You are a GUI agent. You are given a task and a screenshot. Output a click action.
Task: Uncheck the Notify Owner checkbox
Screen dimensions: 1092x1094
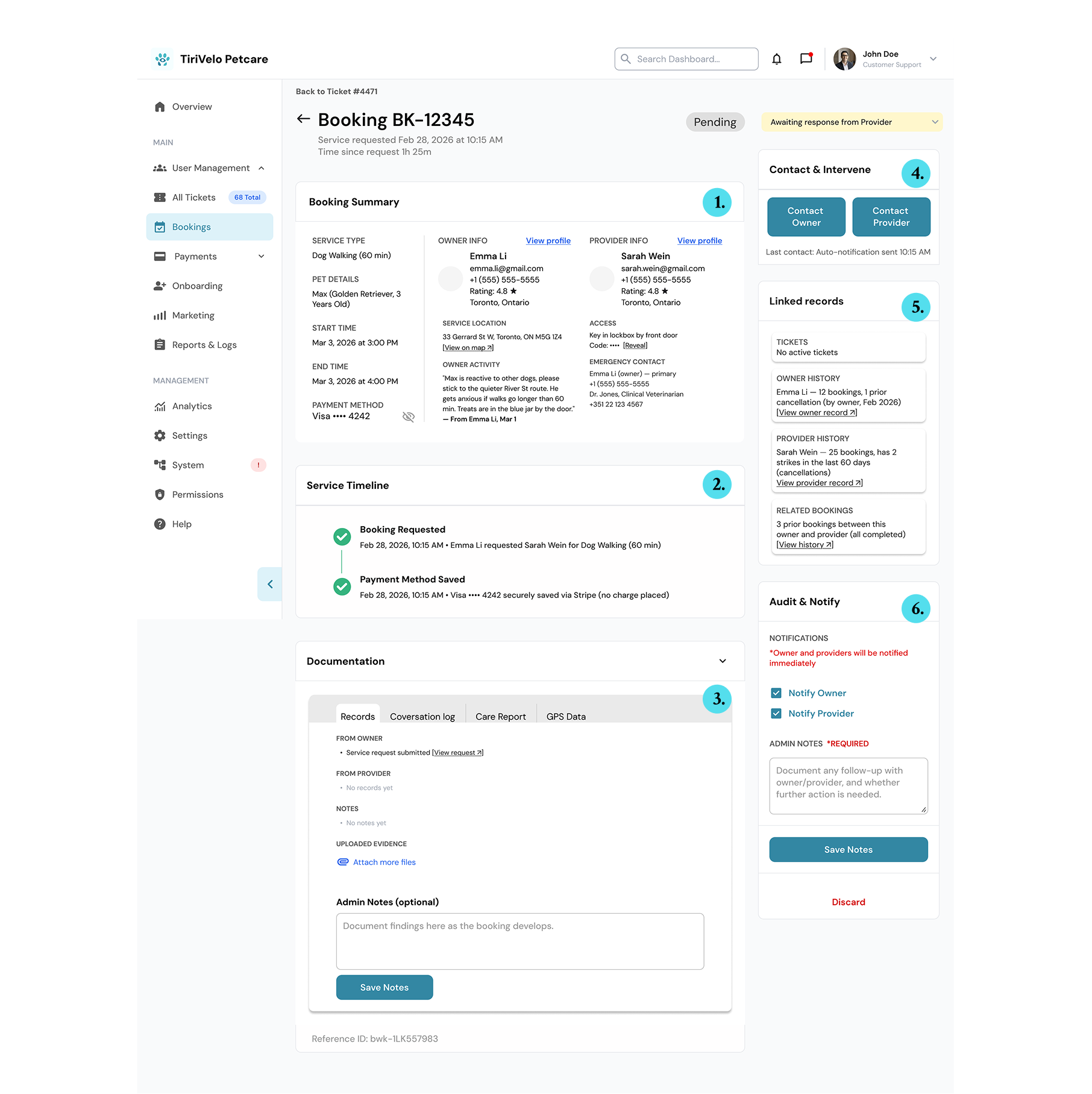[x=776, y=693]
